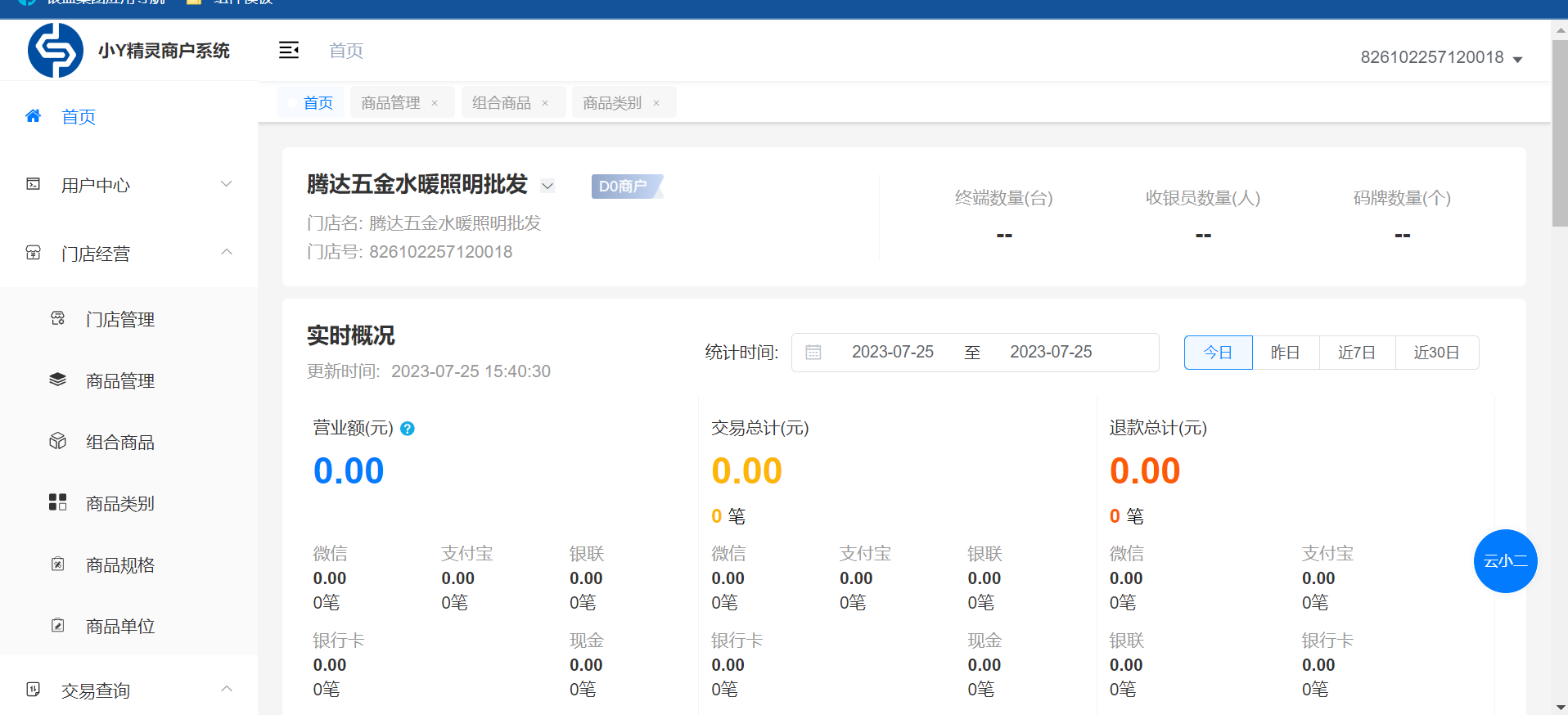Viewport: 1568px width, 715px height.
Task: Click 门店号: 826102257120018 text
Action: click(410, 252)
